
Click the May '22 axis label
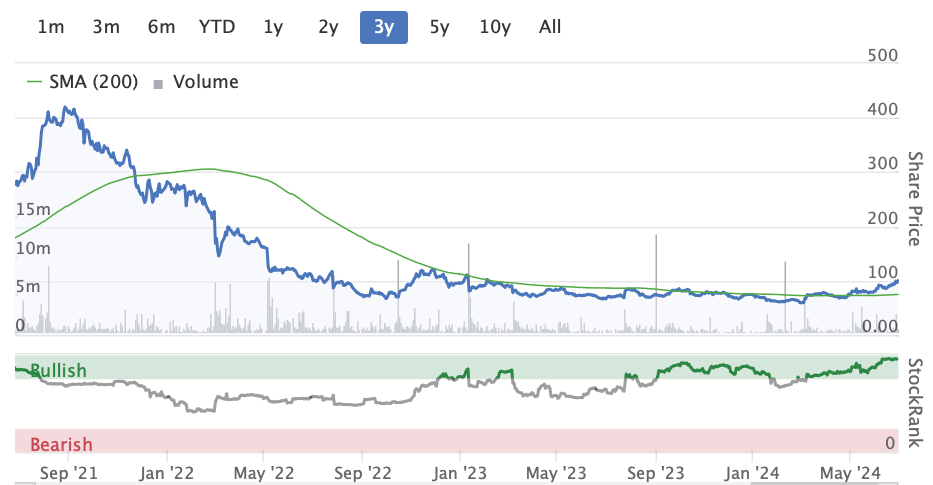(264, 473)
